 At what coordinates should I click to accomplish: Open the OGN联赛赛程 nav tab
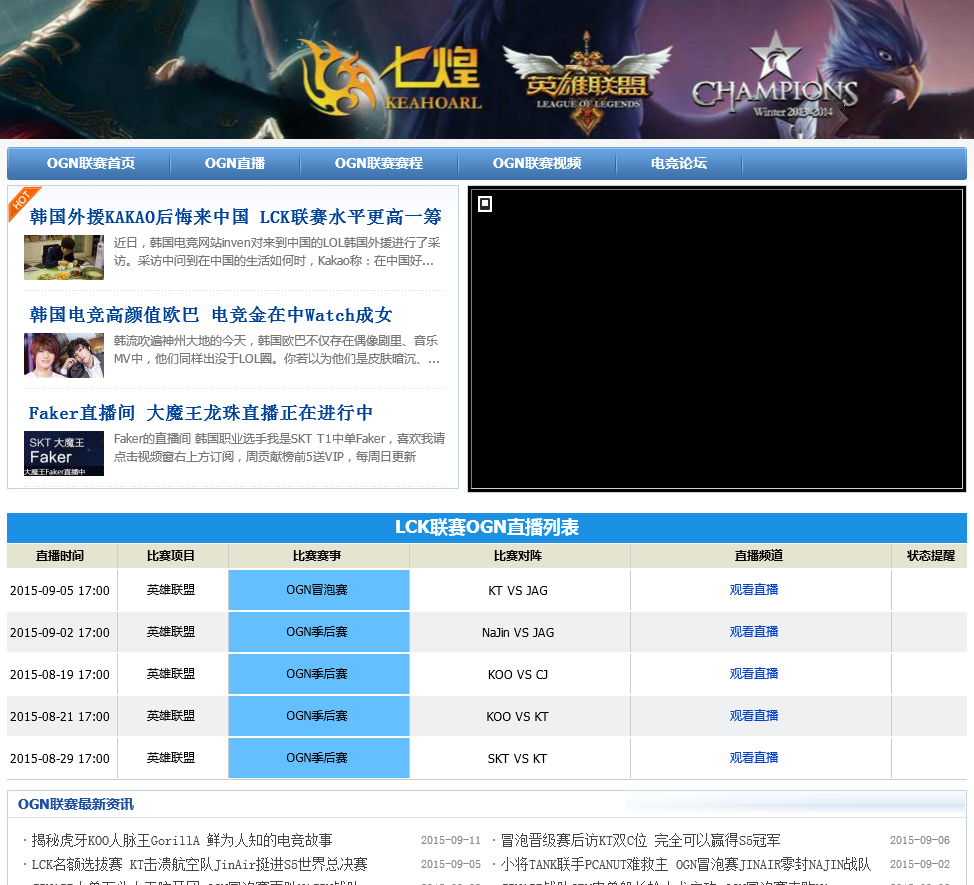379,163
